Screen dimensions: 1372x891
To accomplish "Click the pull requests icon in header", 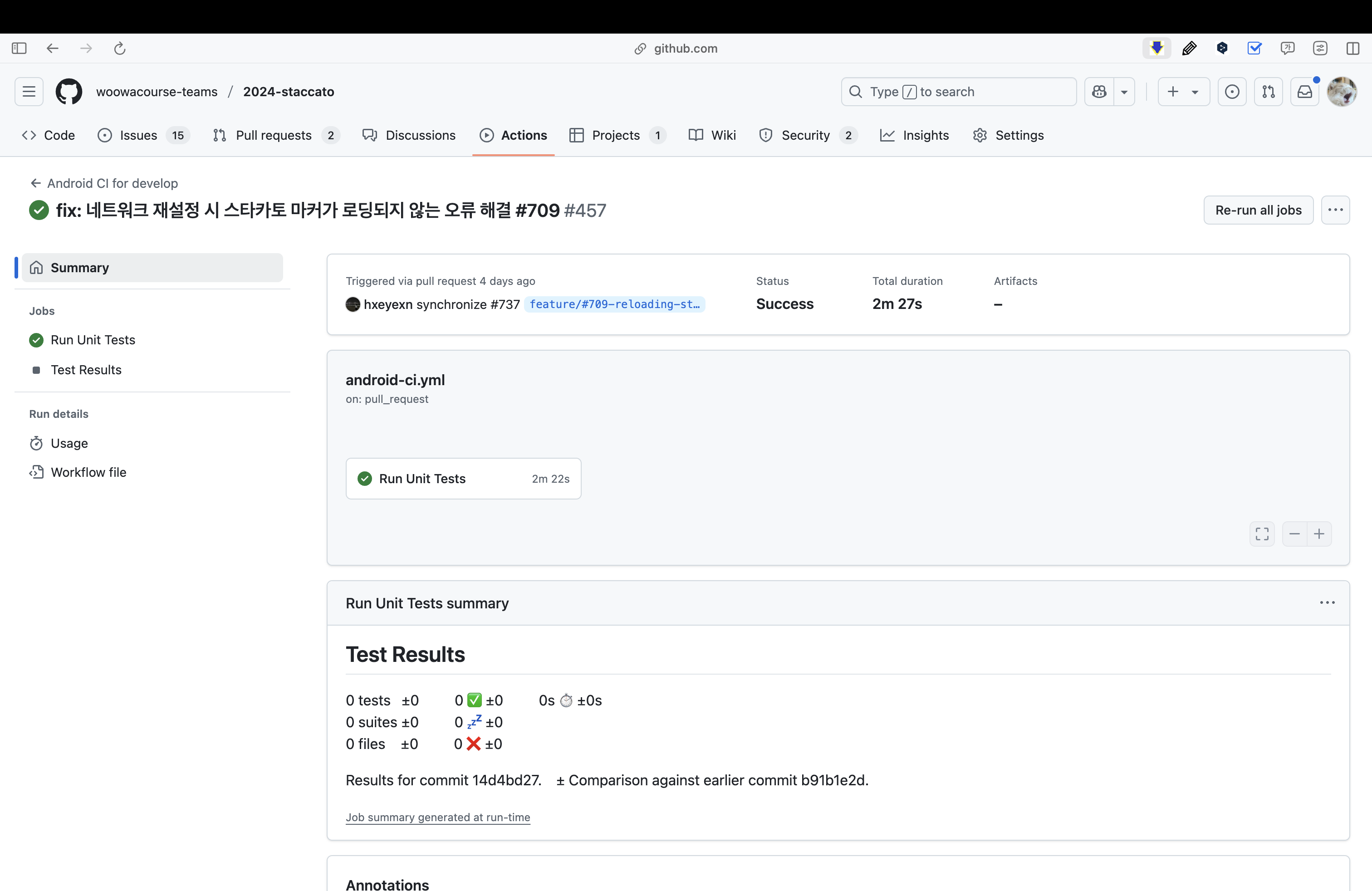I will 1268,92.
